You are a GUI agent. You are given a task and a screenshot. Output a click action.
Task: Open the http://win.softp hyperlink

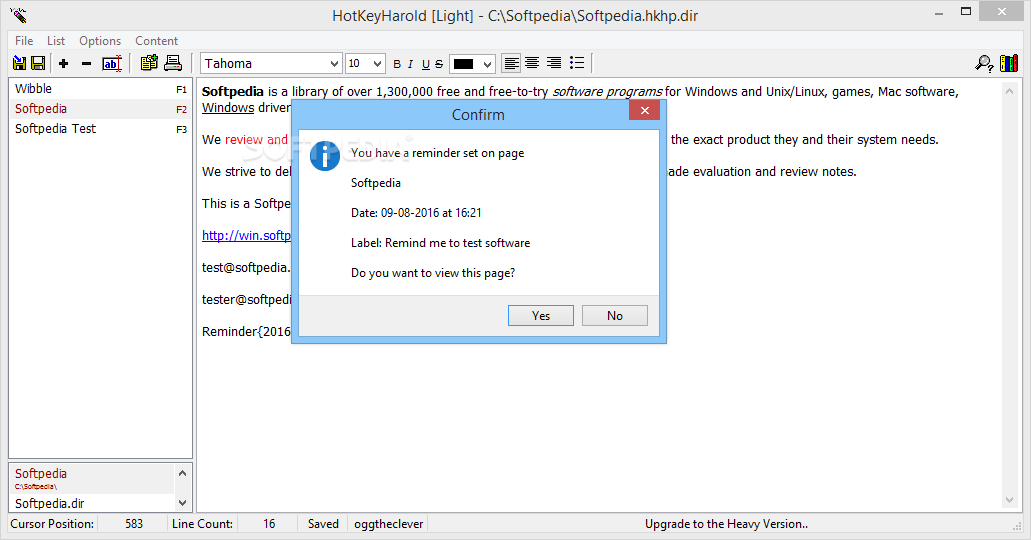246,235
